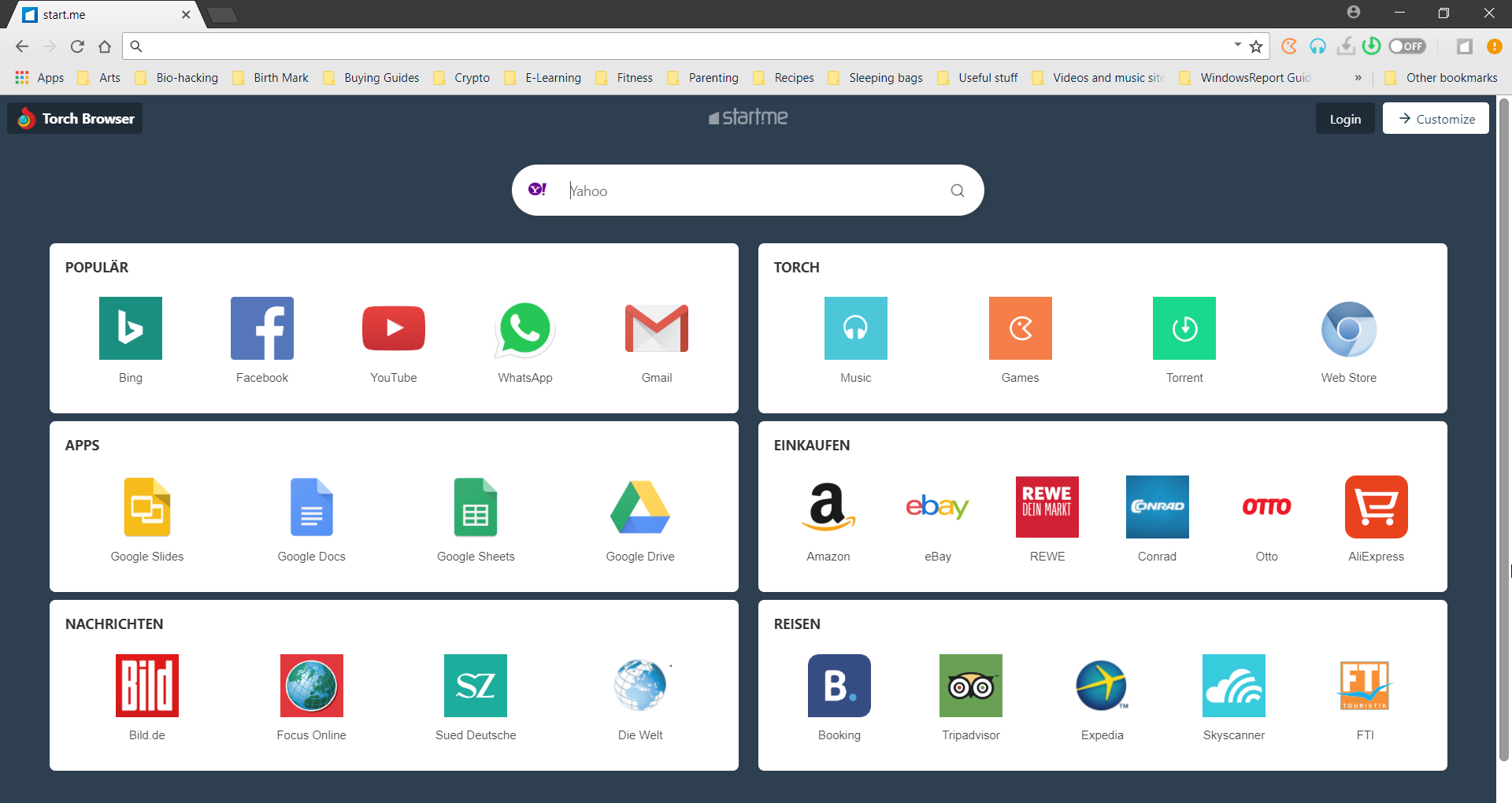Bookmark this page with the star icon
This screenshot has width=1512, height=803.
[x=1256, y=46]
